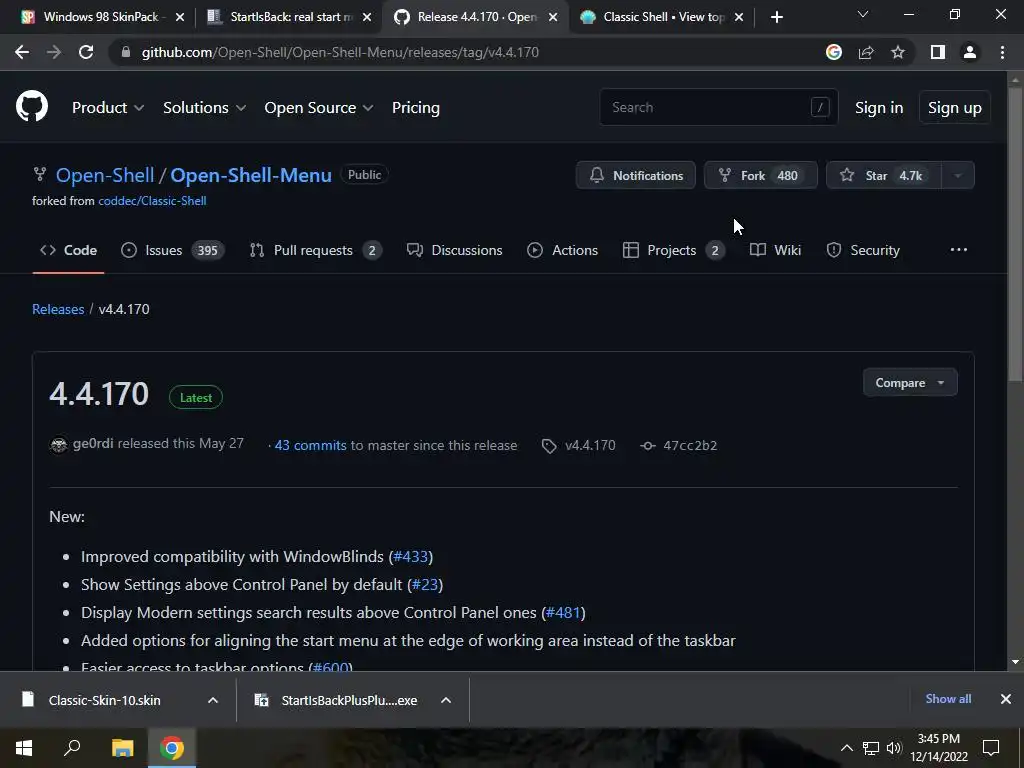Image resolution: width=1024 pixels, height=768 pixels.
Task: Open issue #433 link
Action: click(411, 557)
